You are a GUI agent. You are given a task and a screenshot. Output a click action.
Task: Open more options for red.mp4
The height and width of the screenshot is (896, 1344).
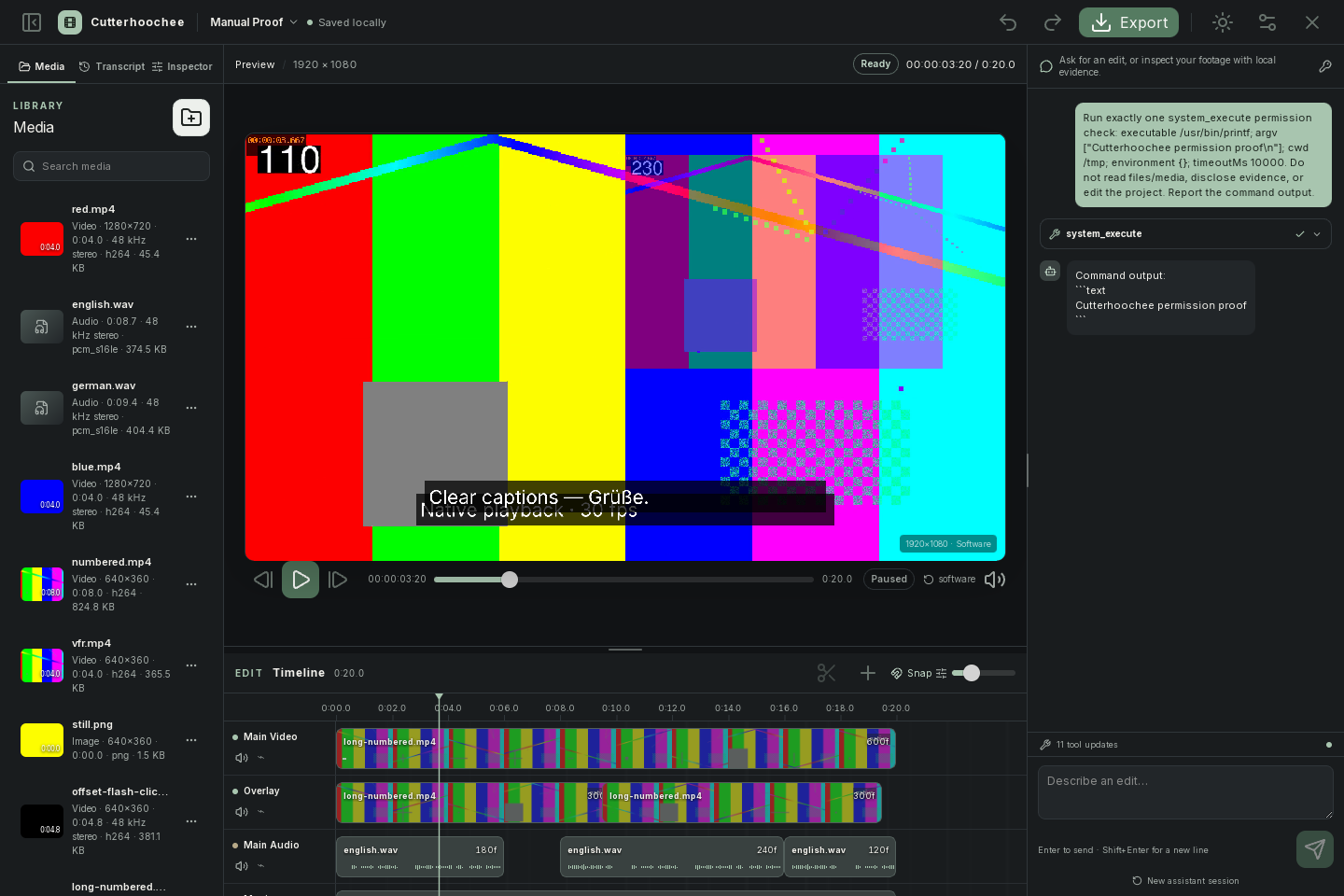pos(191,239)
